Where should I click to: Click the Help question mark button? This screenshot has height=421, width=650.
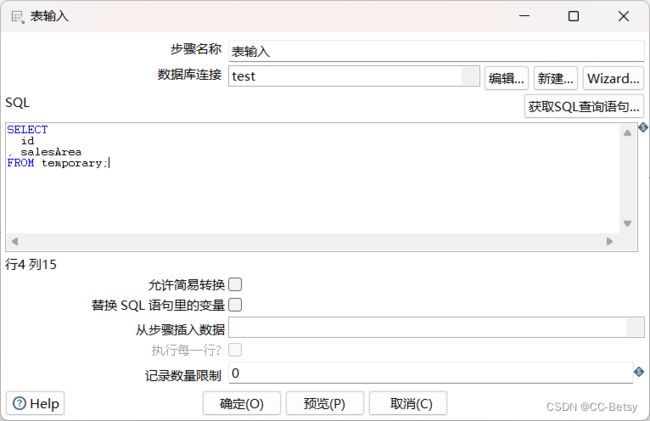[35, 403]
